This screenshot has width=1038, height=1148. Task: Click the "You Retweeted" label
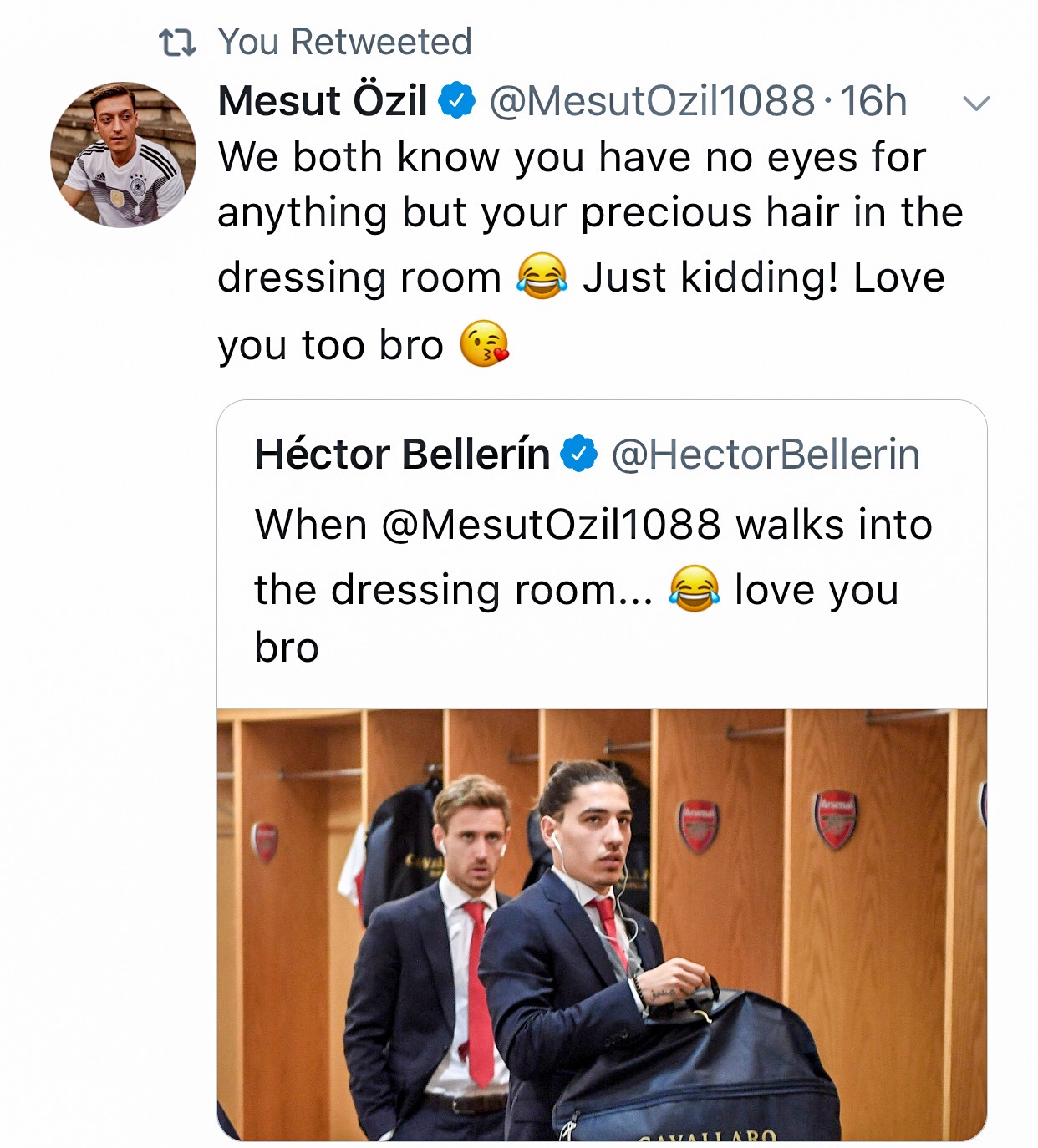pos(345,42)
